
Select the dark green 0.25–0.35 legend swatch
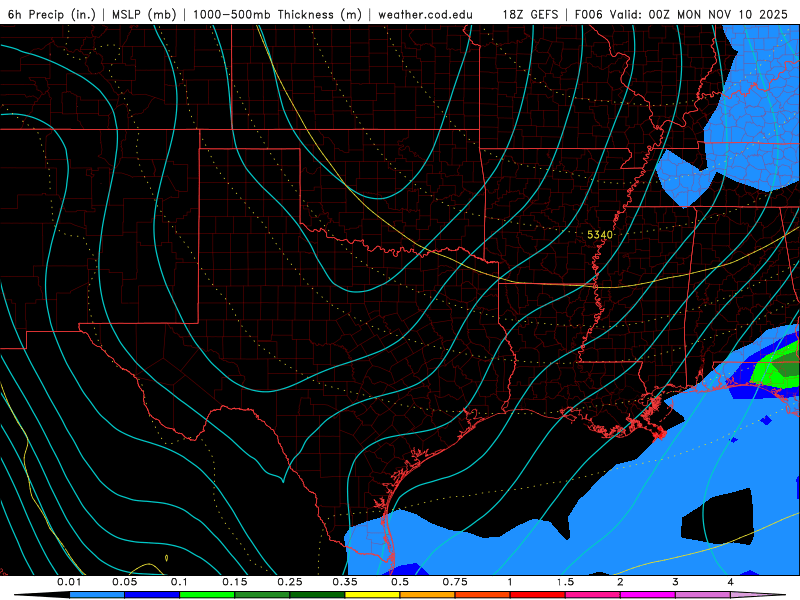click(x=317, y=595)
